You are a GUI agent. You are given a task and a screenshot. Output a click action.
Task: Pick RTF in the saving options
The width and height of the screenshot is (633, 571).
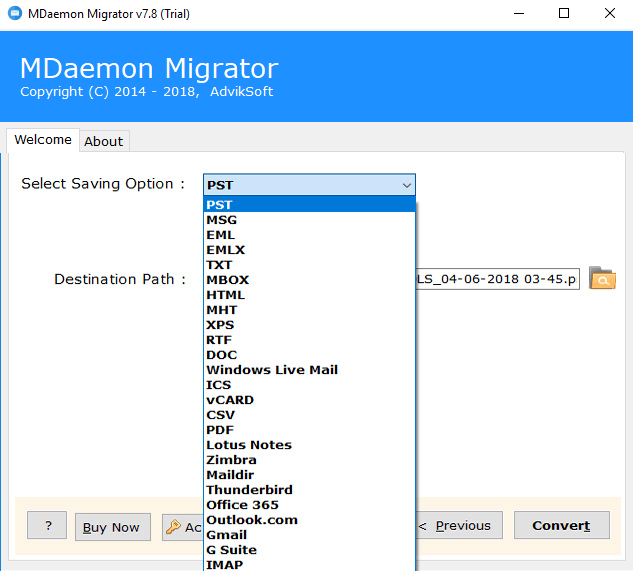point(309,340)
